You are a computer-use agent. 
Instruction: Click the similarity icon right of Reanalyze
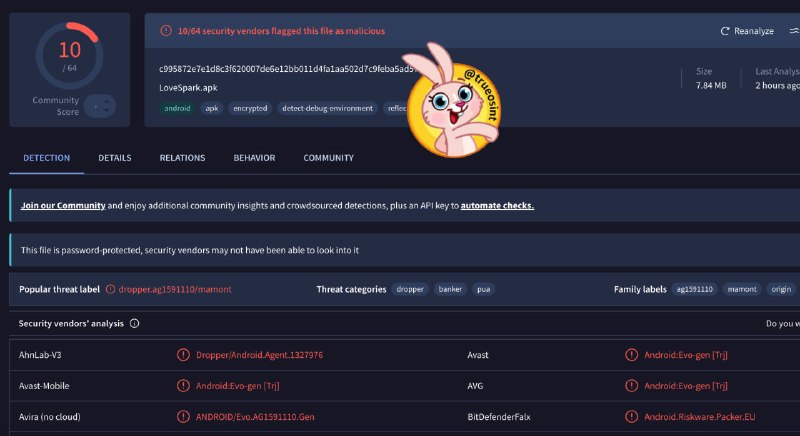[794, 31]
